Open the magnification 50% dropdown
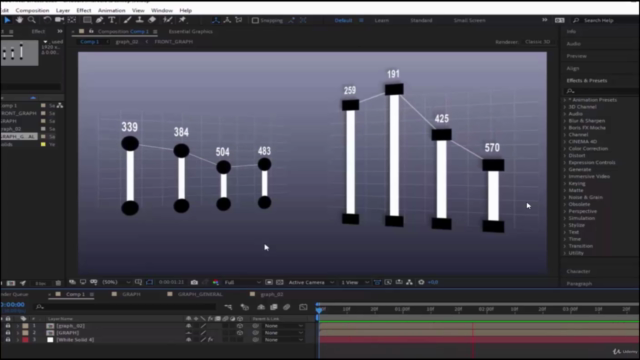The width and height of the screenshot is (640, 360). (116, 282)
